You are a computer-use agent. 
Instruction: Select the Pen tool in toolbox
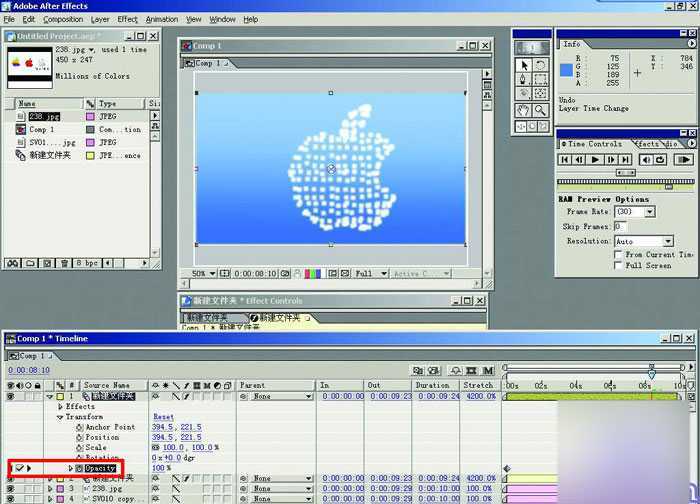tap(524, 79)
